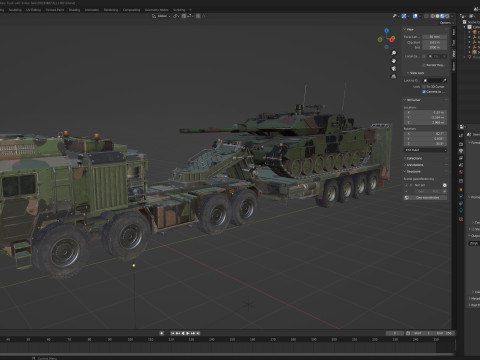
Task: Click the Lock to Object field
Action: click(x=435, y=81)
